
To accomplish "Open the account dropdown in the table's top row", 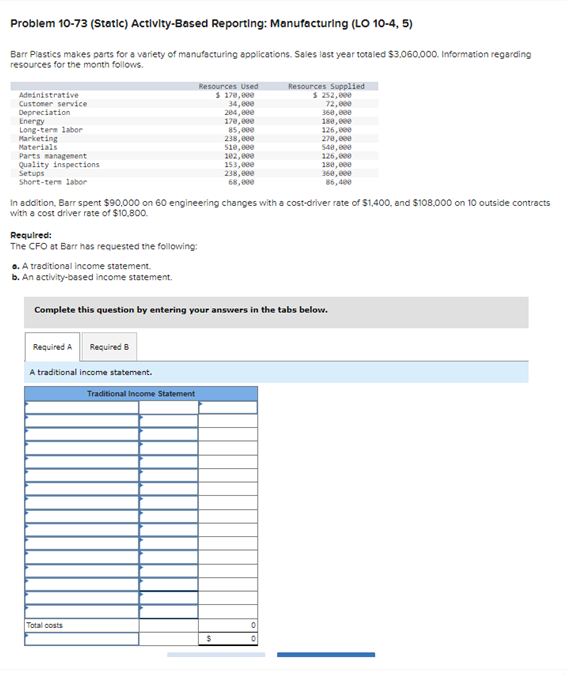I will click(82, 407).
